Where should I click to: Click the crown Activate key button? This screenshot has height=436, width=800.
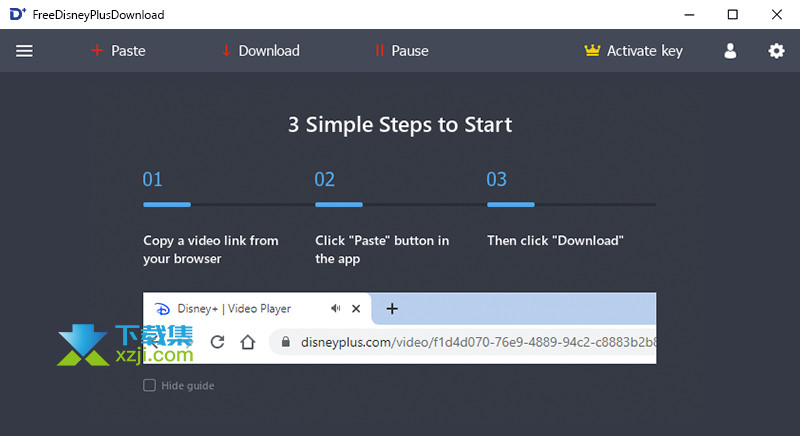(633, 51)
